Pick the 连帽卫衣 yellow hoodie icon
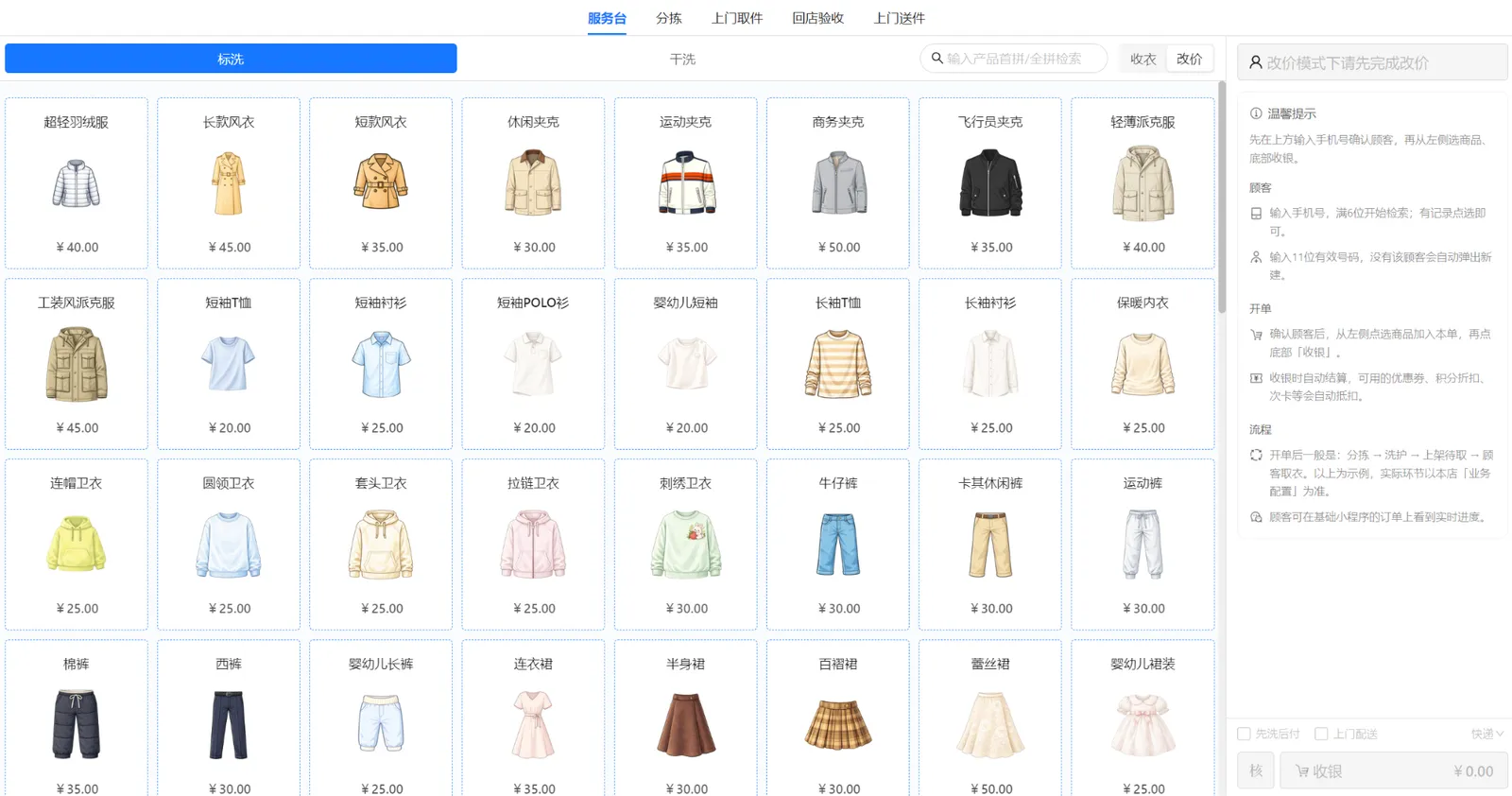 point(77,545)
